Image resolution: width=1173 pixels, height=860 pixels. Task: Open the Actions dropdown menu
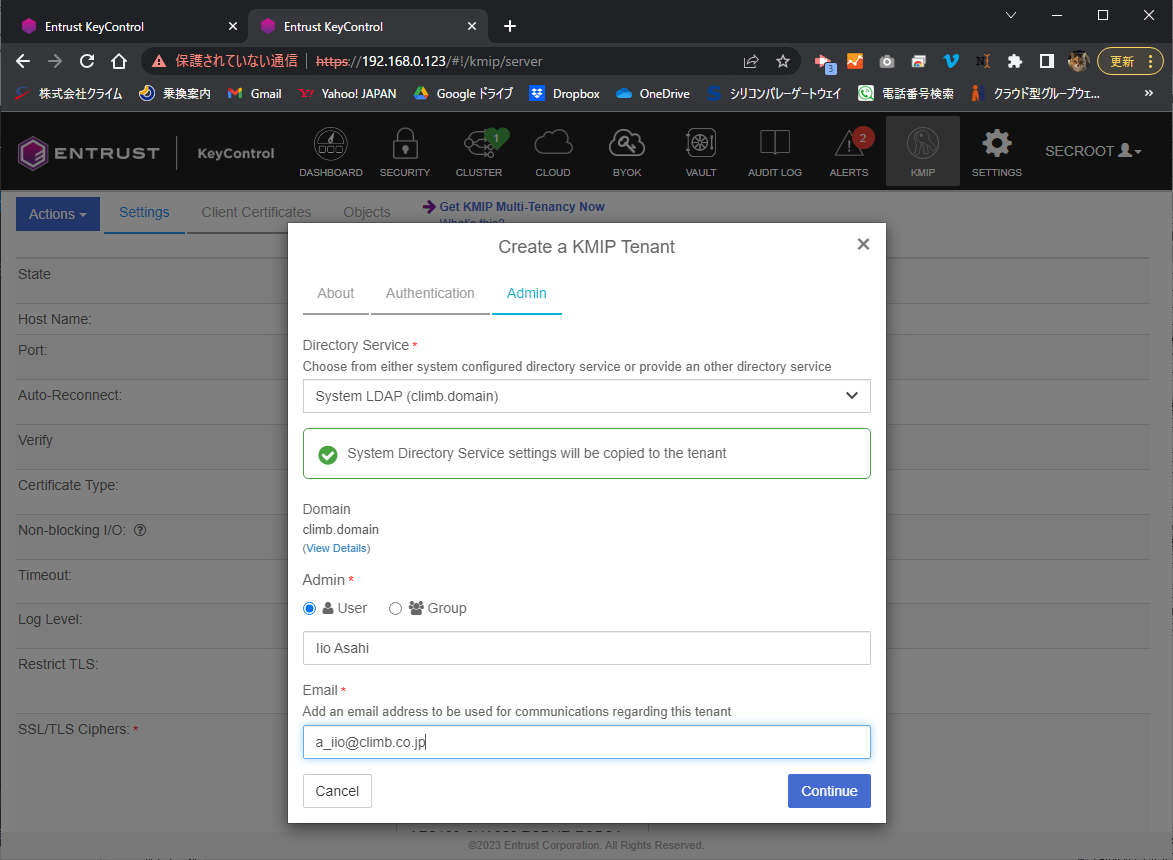click(58, 214)
